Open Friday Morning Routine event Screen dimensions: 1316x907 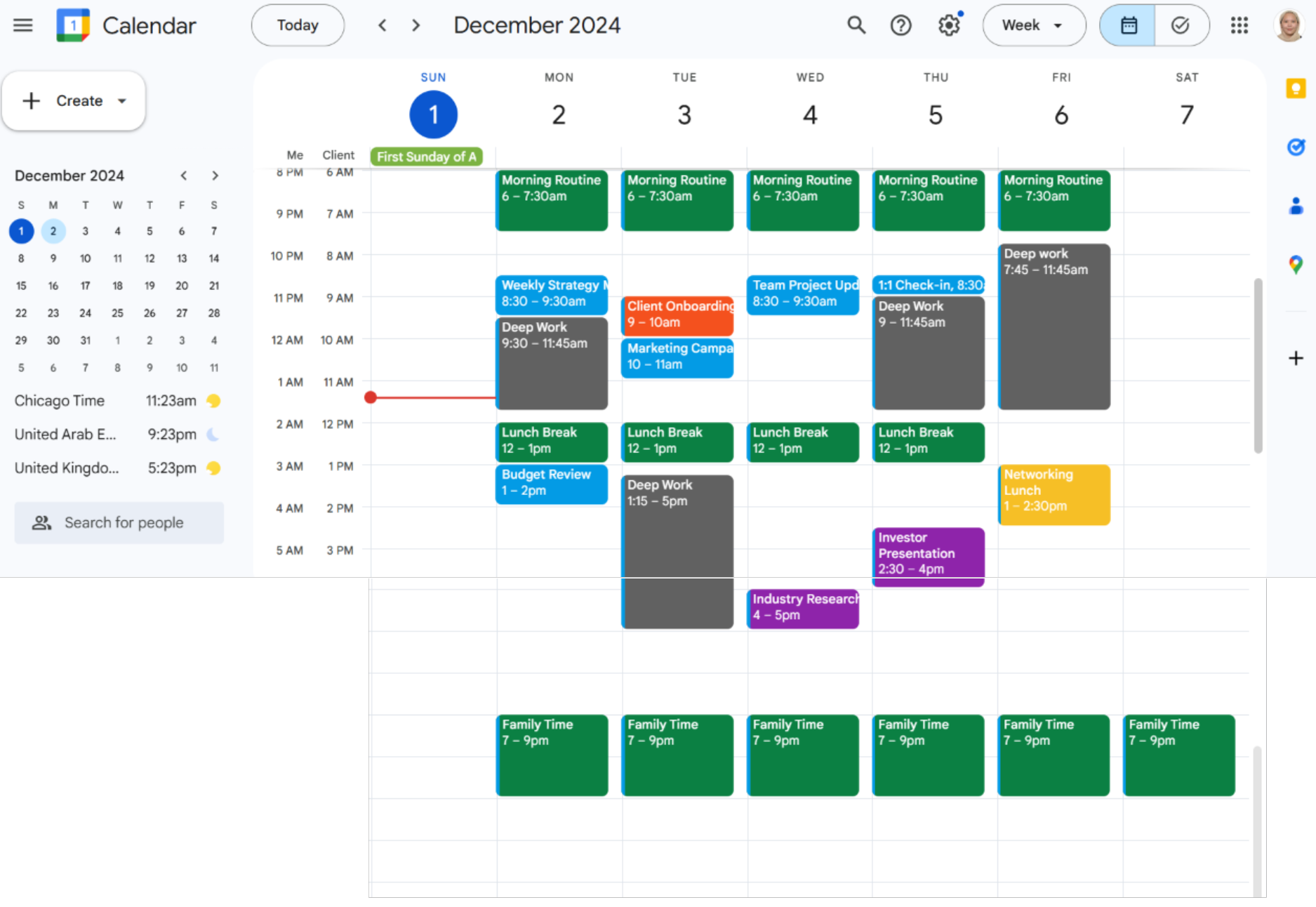pyautogui.click(x=1054, y=201)
